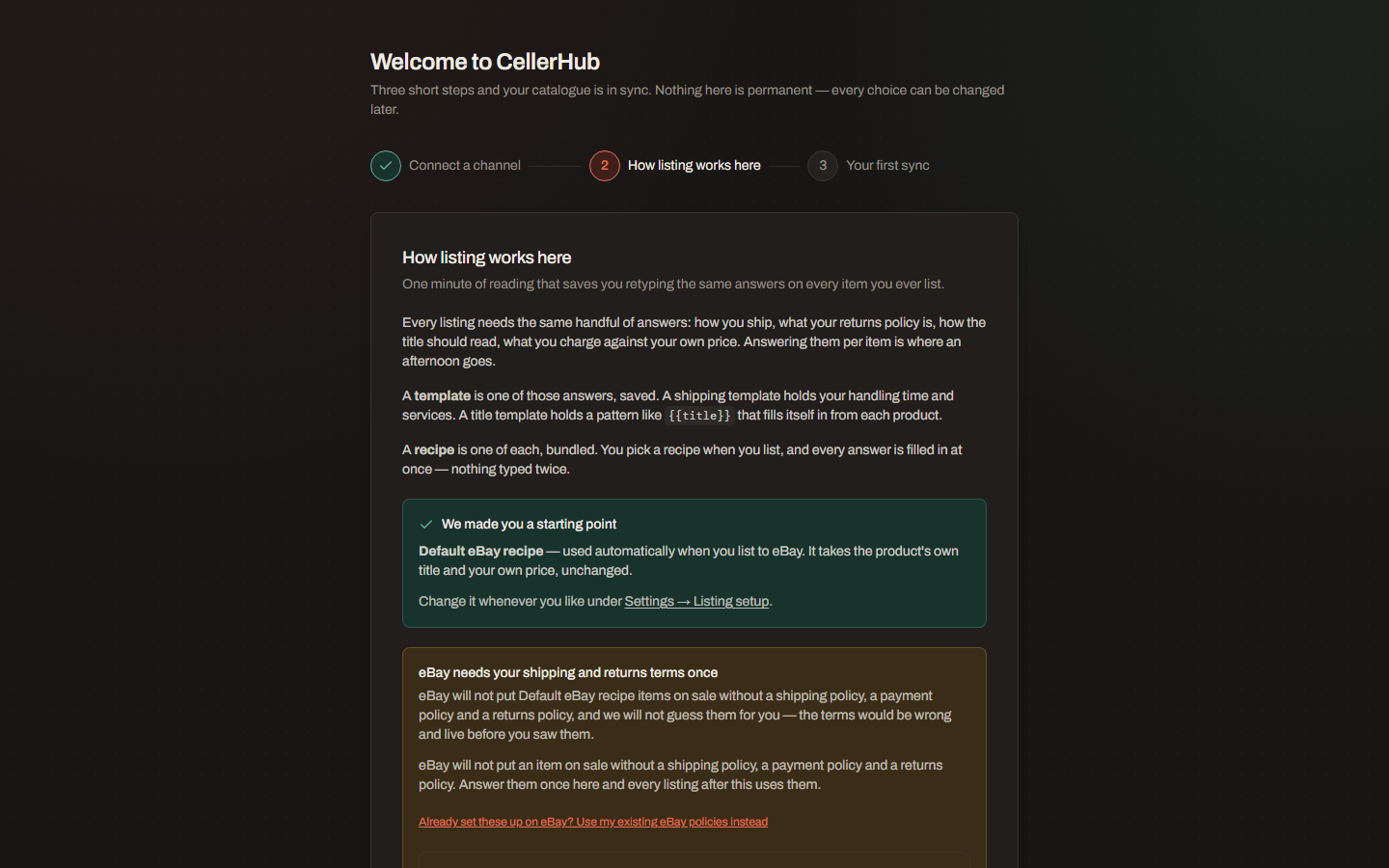Click the 'Three short steps' intro text
The image size is (1389, 868).
(x=688, y=99)
